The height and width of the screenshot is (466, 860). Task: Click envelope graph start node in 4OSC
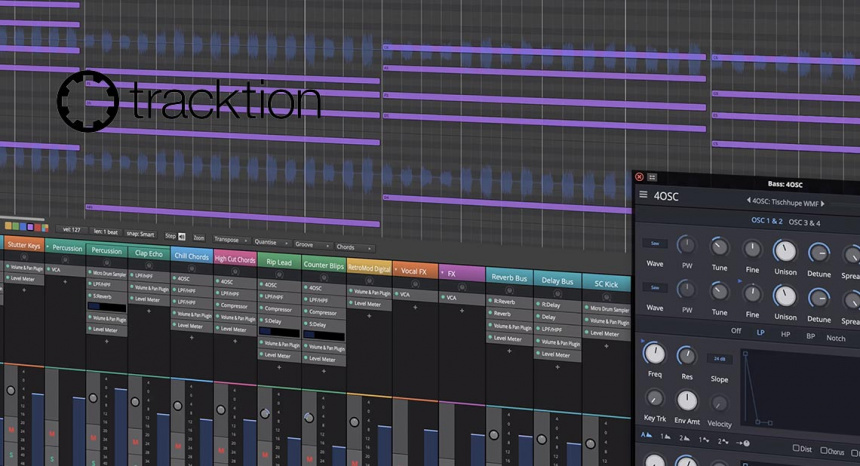[745, 354]
